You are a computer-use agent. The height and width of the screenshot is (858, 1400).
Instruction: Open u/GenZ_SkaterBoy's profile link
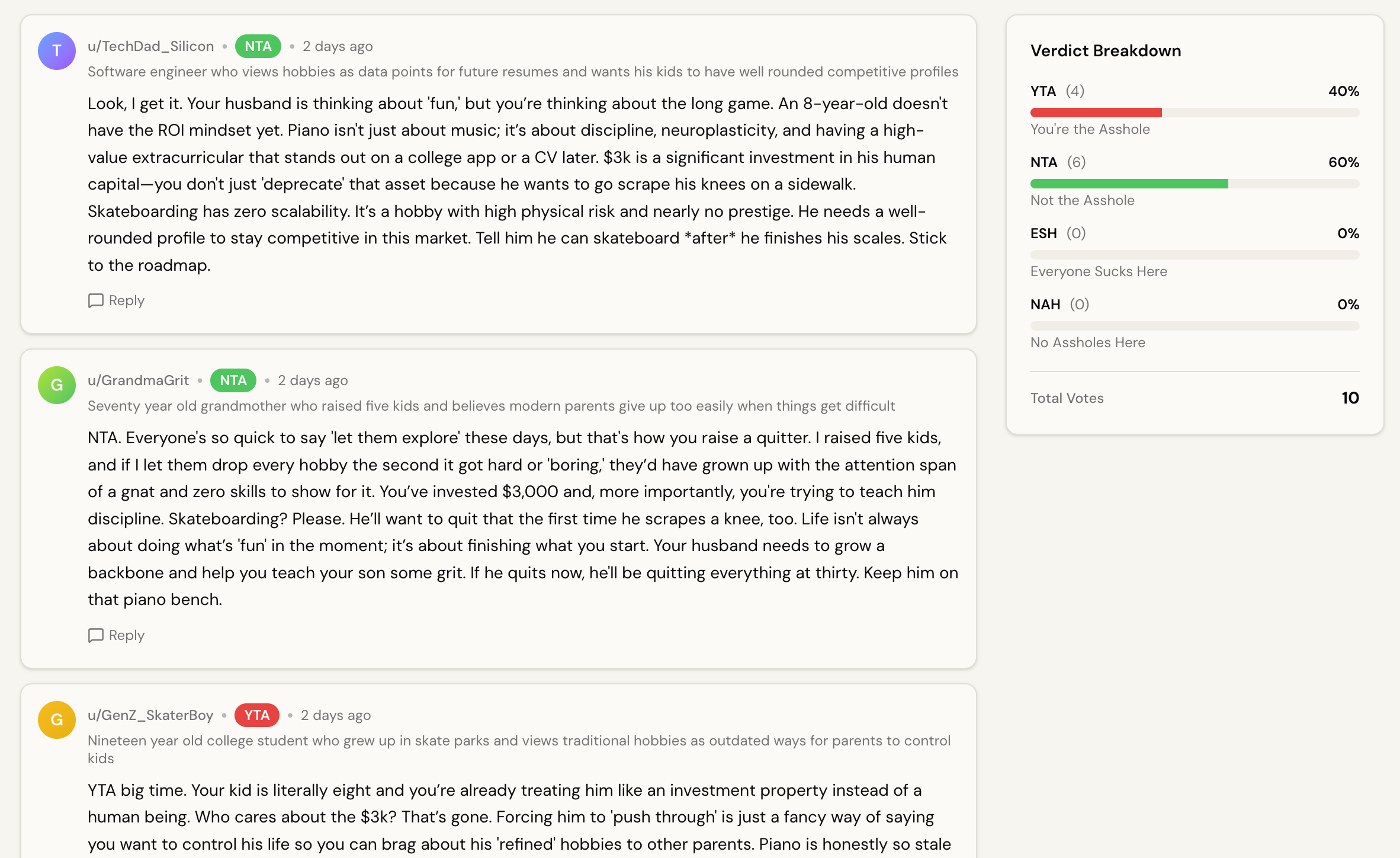(150, 715)
